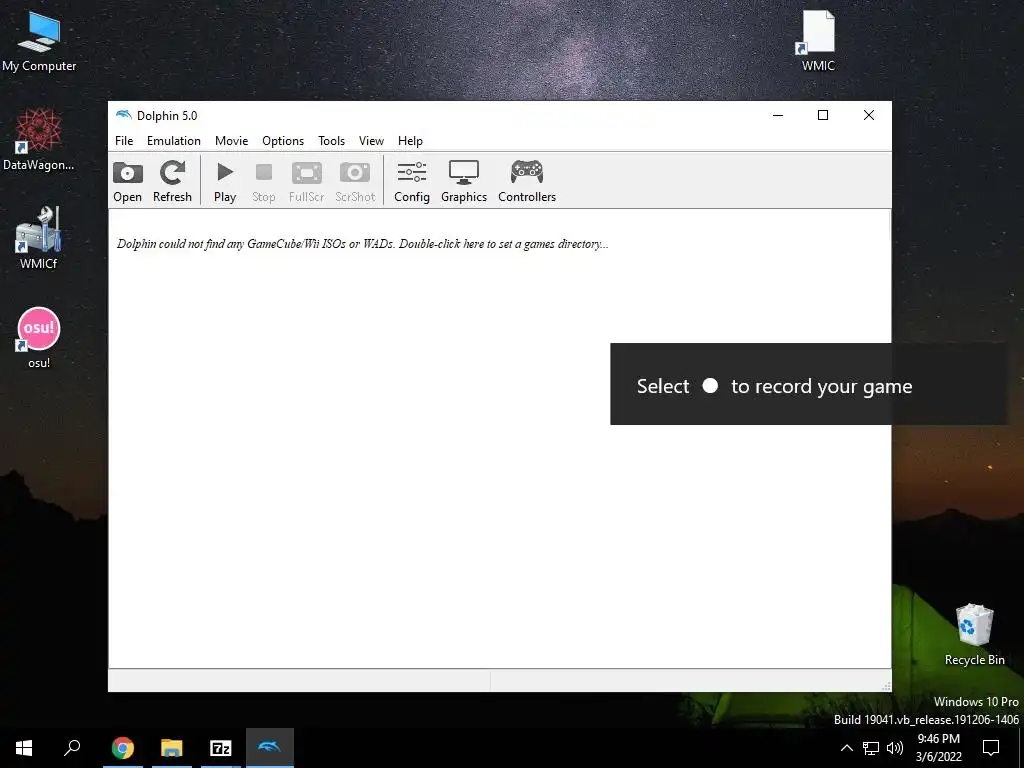Open the View menu
1024x768 pixels.
[371, 140]
